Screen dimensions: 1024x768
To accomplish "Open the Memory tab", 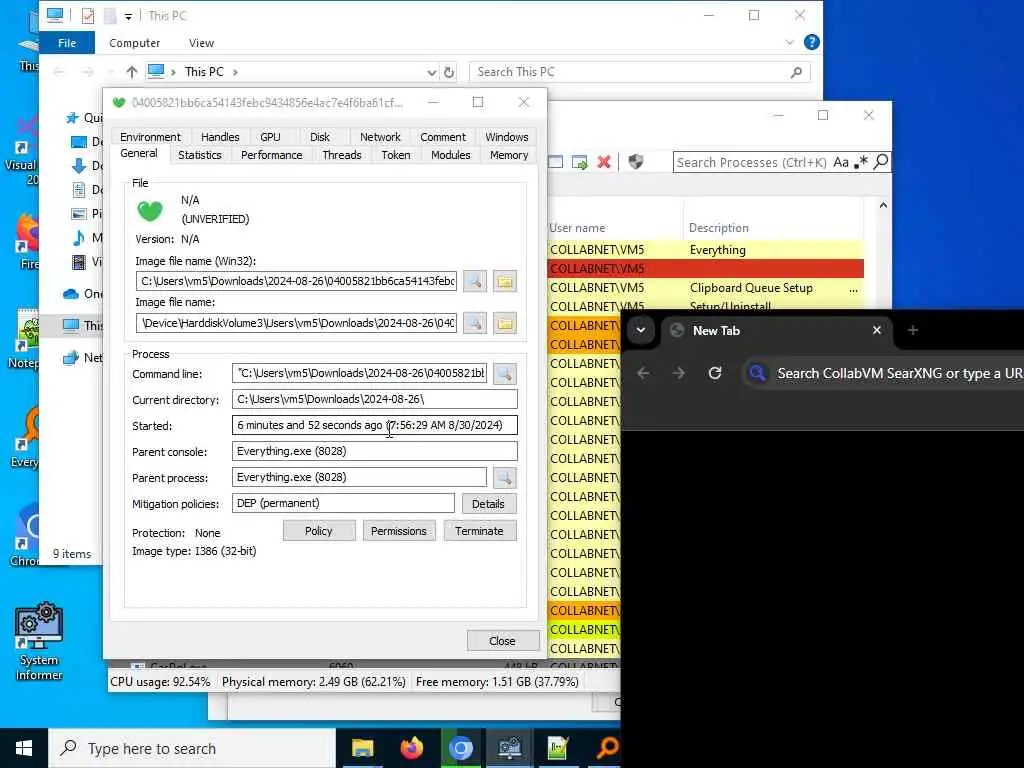I will point(509,155).
